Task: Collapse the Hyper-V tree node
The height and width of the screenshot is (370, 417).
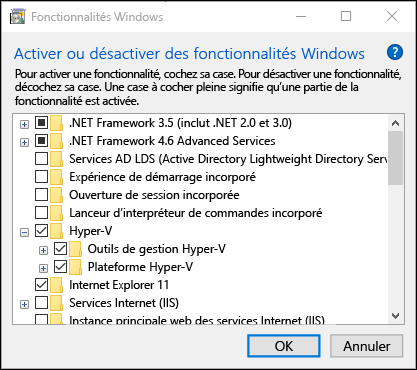Action: 24,232
